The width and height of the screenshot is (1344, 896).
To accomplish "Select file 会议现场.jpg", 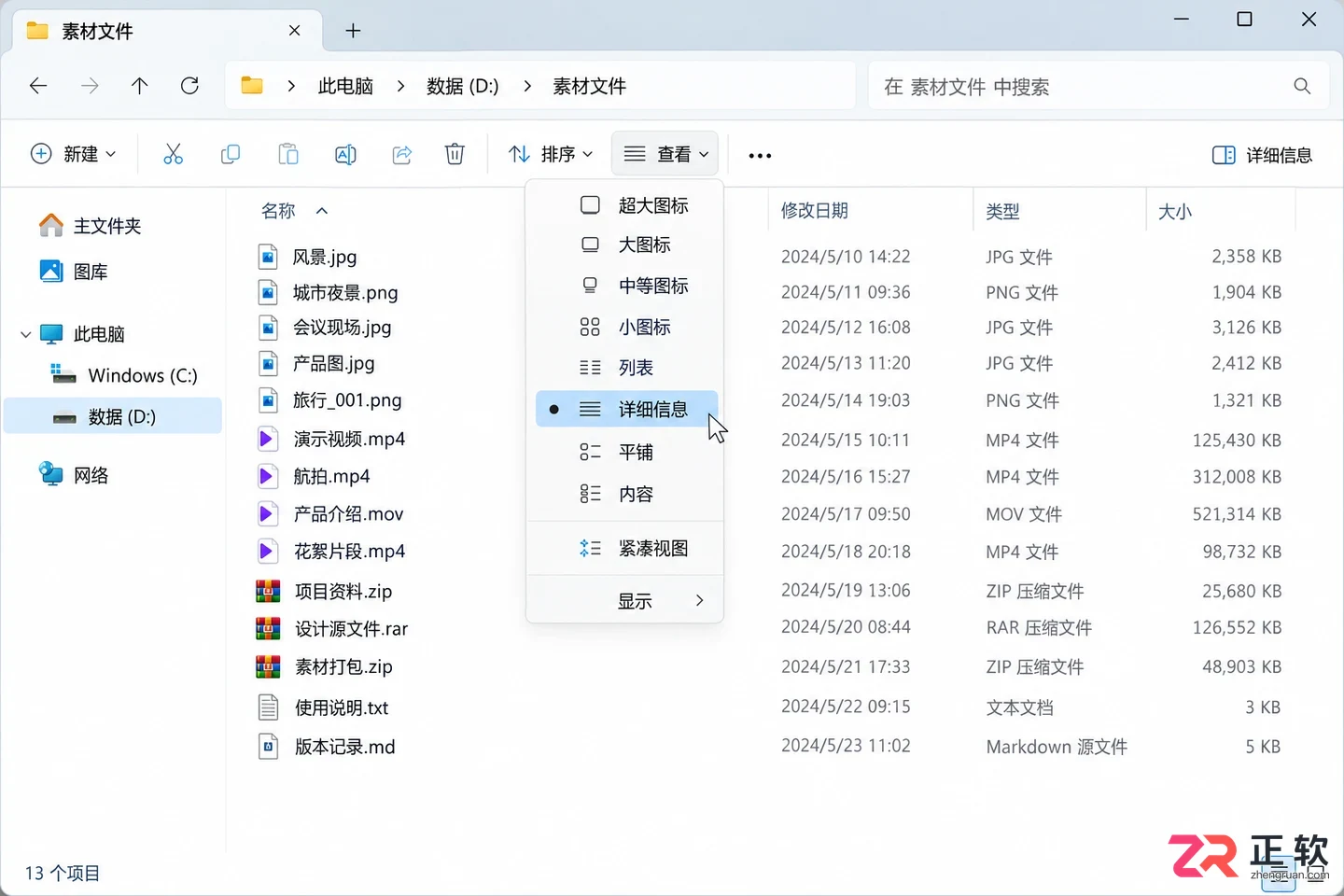I will coord(342,328).
